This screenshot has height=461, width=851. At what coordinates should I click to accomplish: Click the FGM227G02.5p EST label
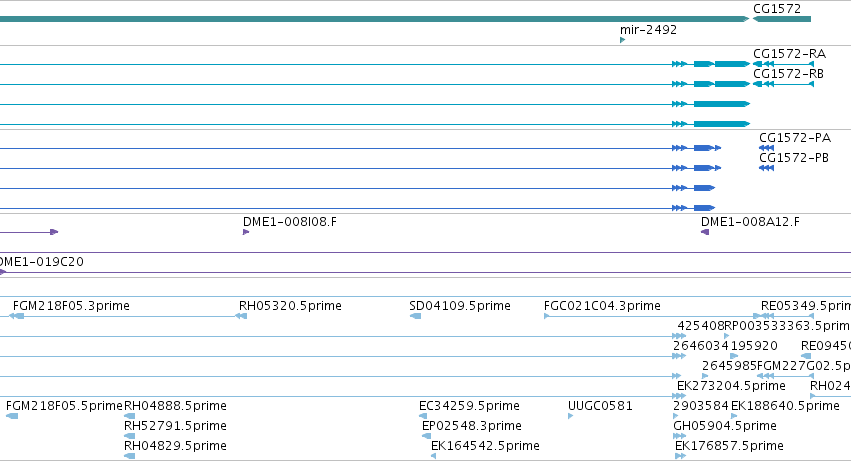click(804, 366)
